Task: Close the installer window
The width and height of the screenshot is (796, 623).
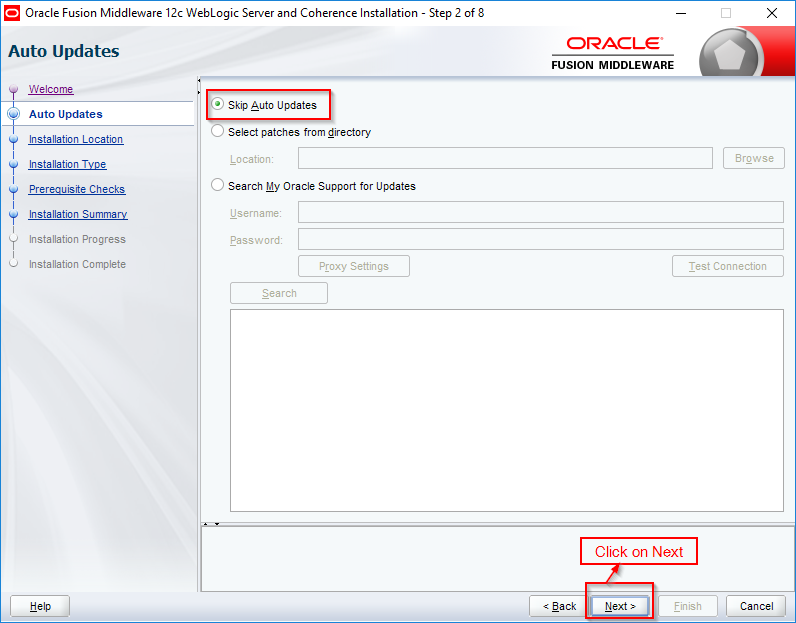Action: pyautogui.click(x=772, y=13)
